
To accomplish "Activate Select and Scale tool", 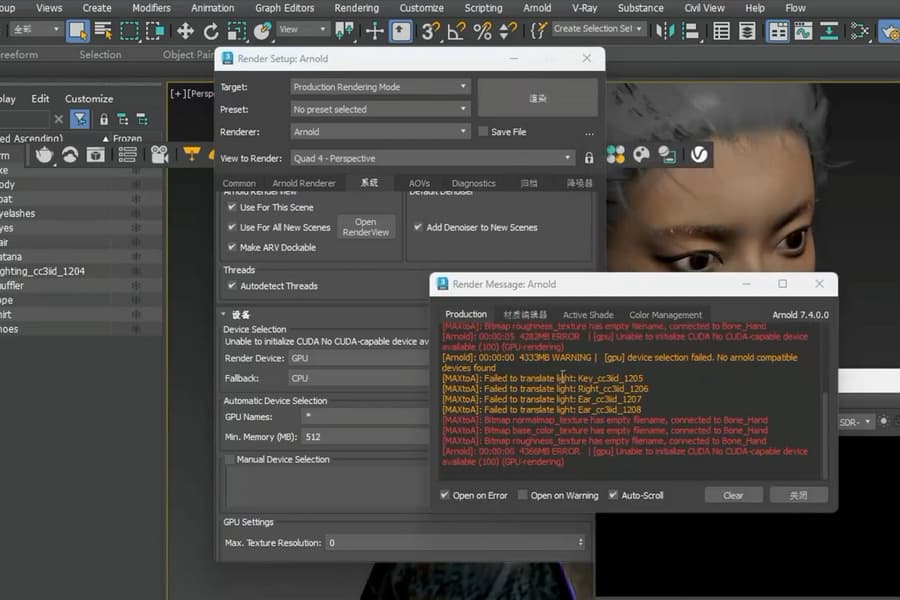I will click(x=236, y=30).
